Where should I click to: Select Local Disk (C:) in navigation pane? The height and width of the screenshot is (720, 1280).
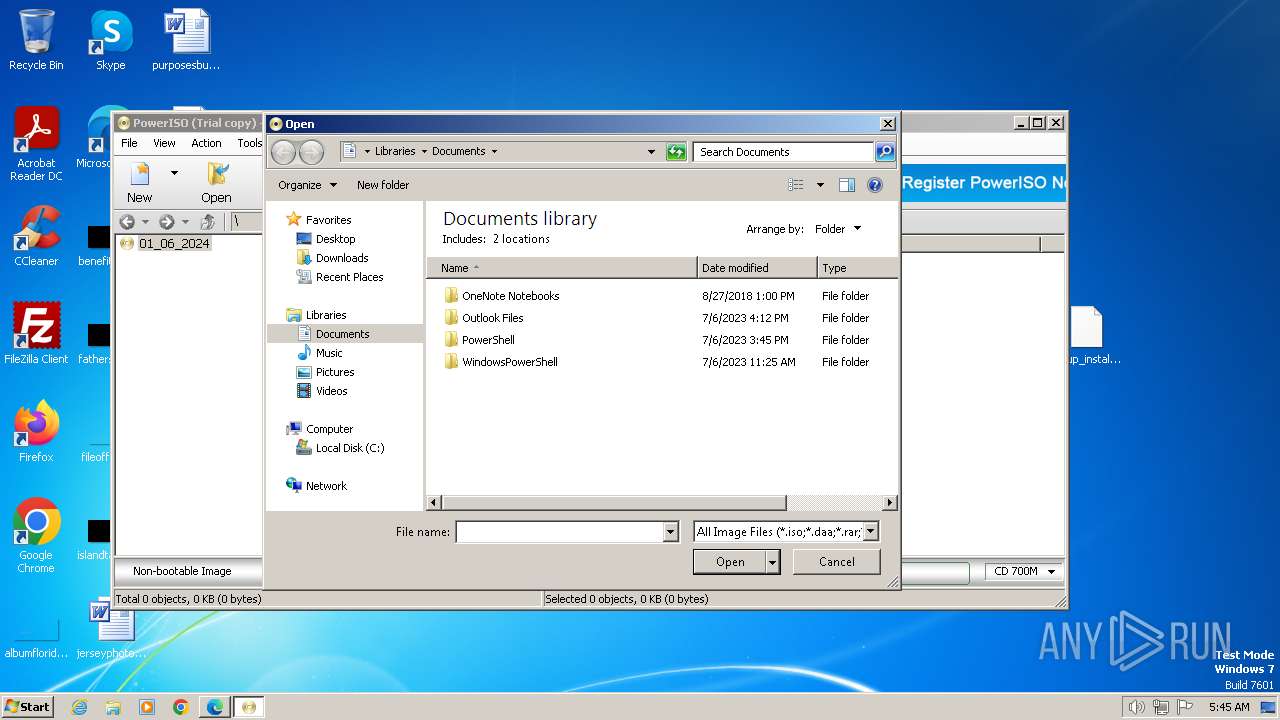[349, 448]
